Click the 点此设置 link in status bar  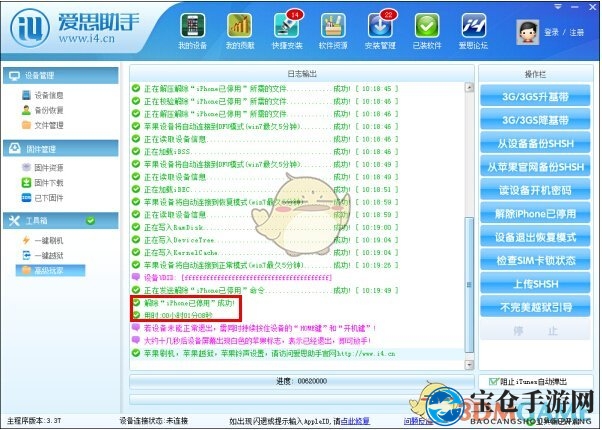pos(356,421)
